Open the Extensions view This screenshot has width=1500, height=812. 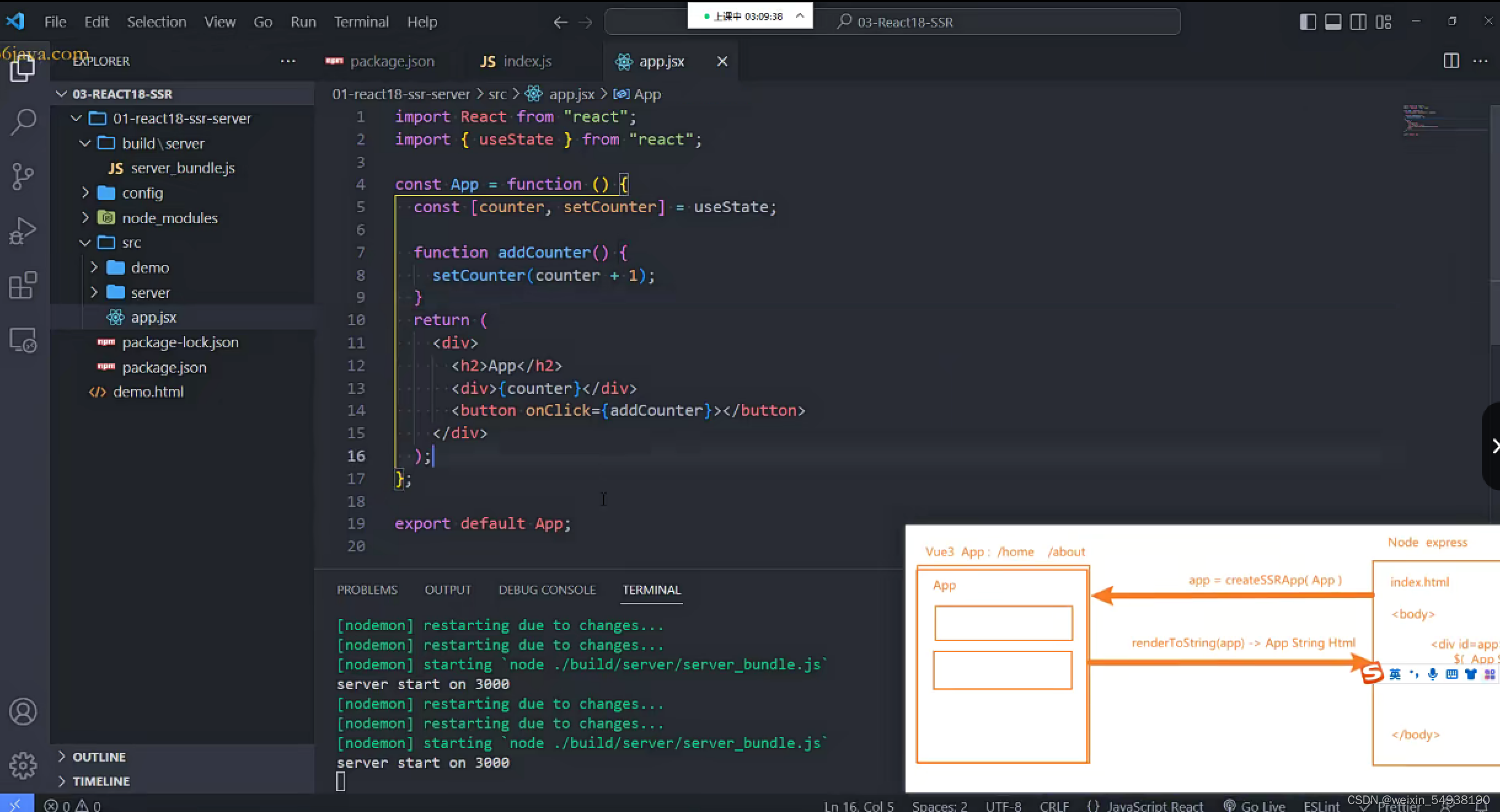(x=23, y=285)
